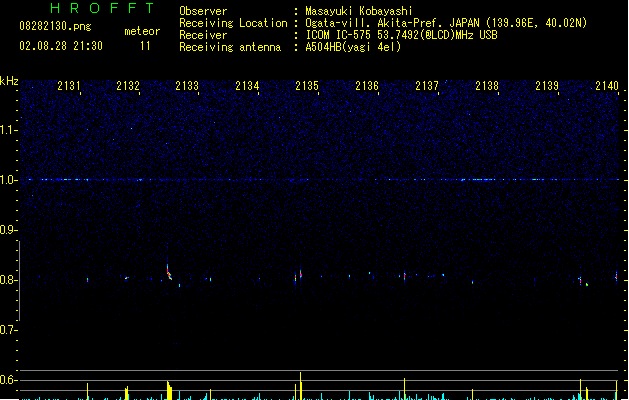
Task: Click the 2139 time marker
Action: click(x=547, y=86)
